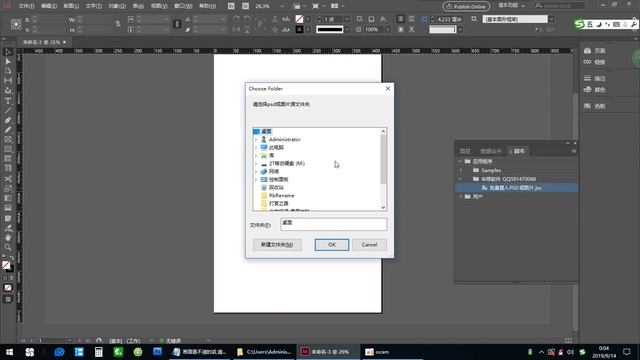Click the fill color swatch in control bar
Viewport: 640px width, 360px height.
click(x=299, y=19)
